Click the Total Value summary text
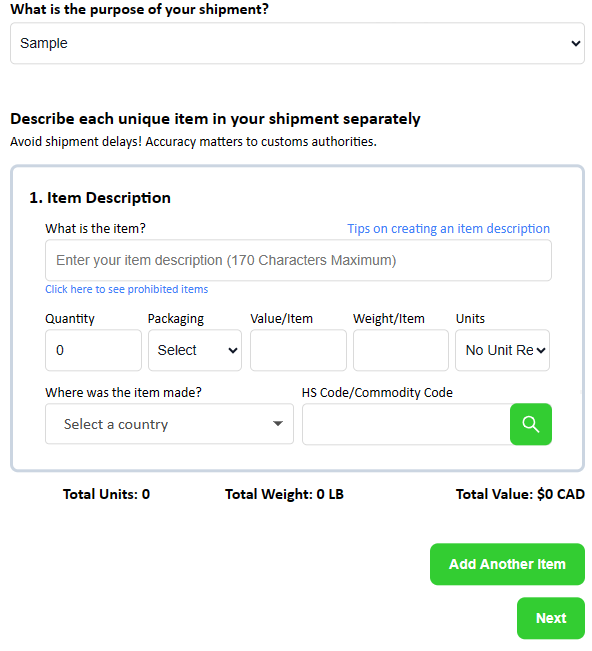Screen dimensions: 592x651 (x=520, y=494)
